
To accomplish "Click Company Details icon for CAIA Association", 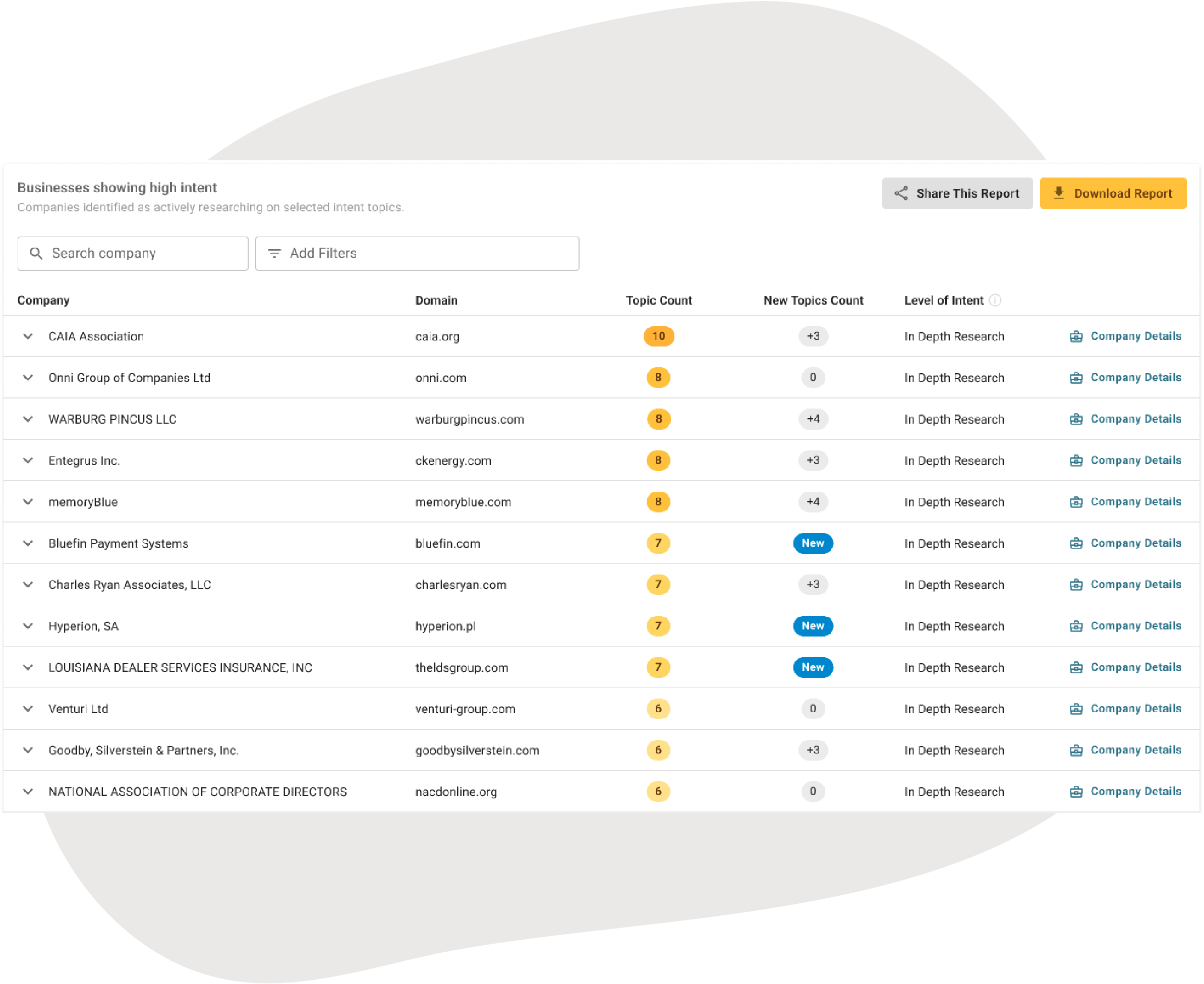I will [1076, 336].
